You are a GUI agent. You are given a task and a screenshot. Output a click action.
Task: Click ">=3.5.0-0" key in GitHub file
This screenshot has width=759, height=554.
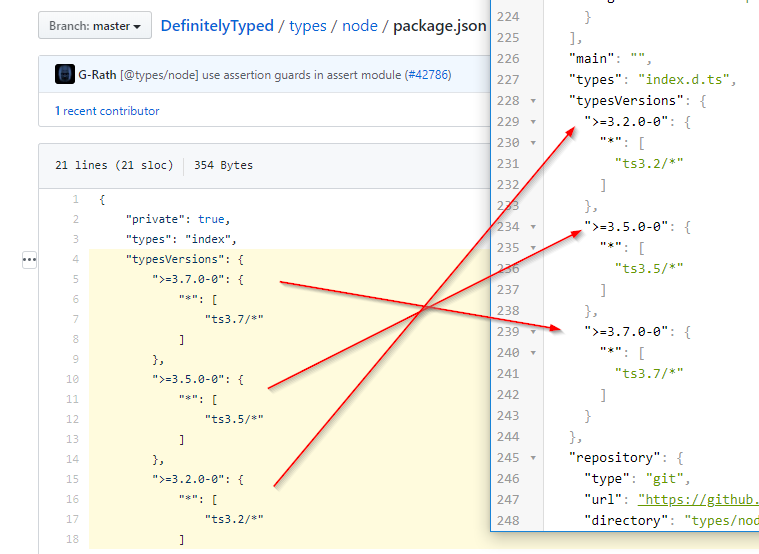coord(191,379)
